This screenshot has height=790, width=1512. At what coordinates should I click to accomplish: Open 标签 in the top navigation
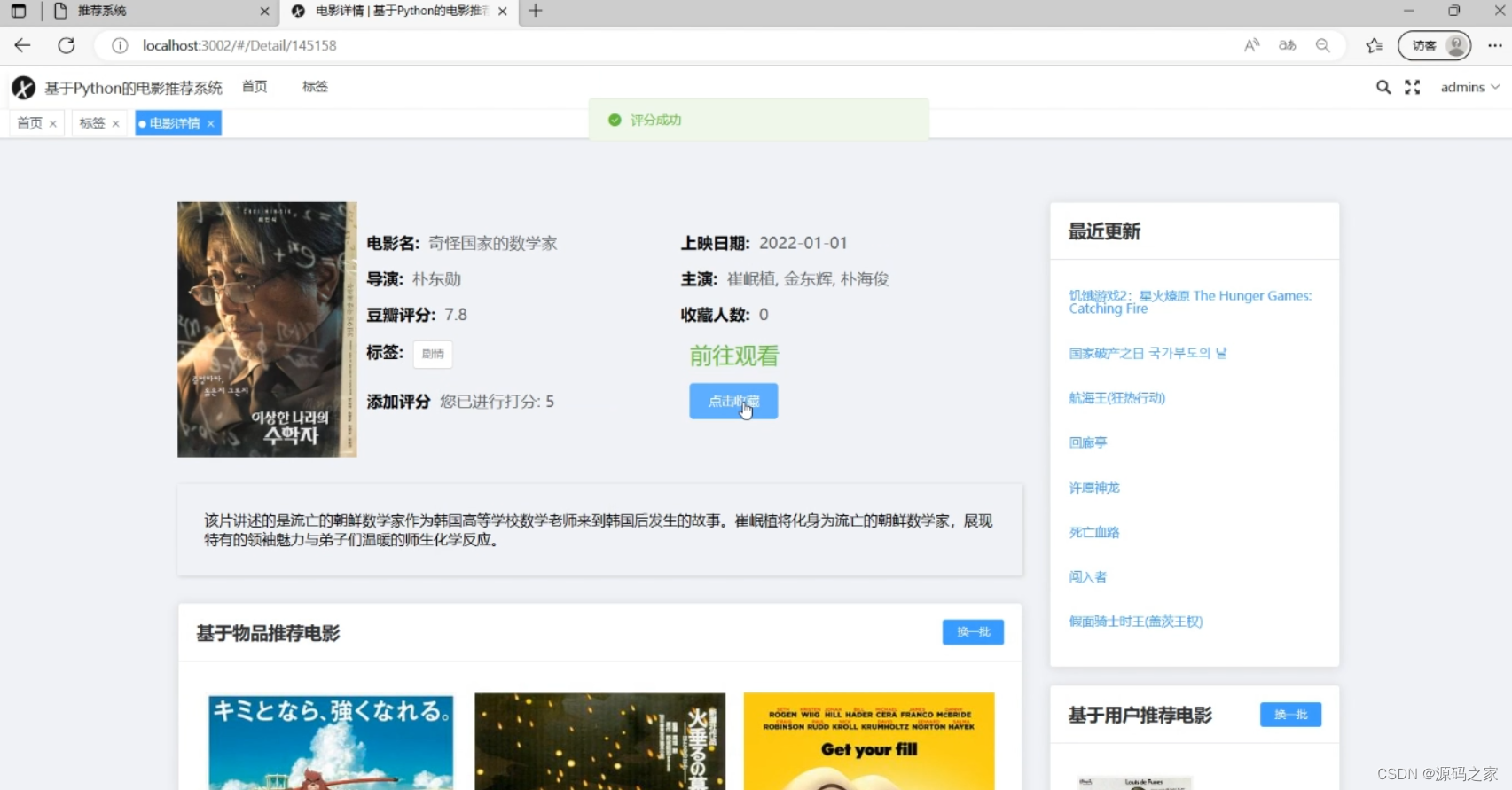[315, 86]
